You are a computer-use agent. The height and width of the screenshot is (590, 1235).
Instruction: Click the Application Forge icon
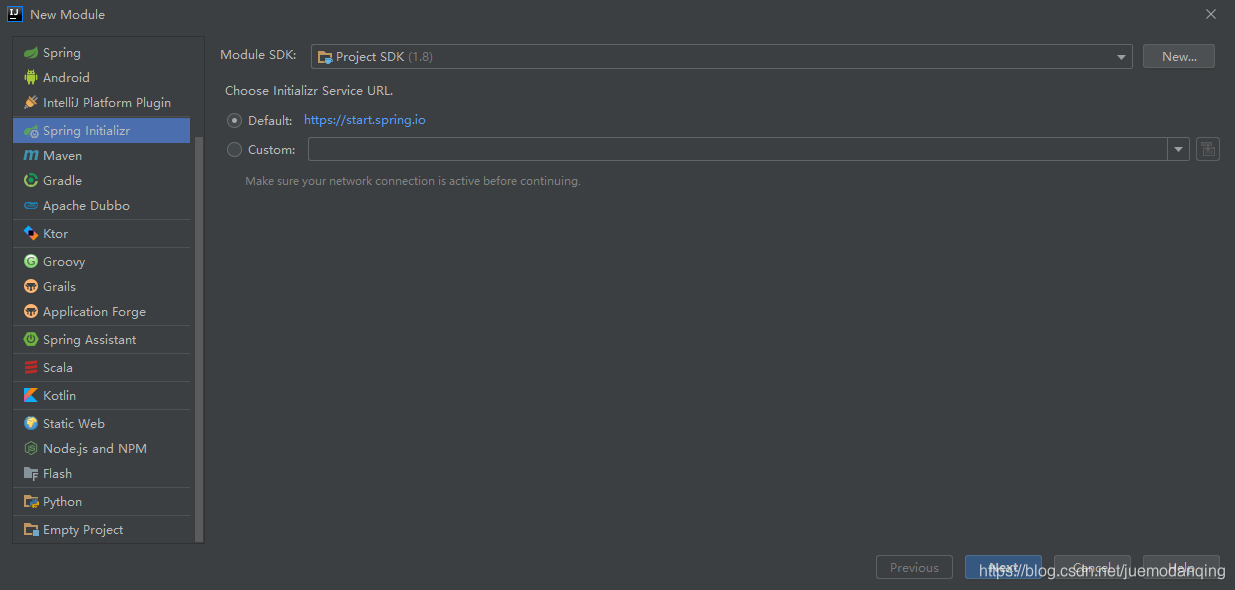31,312
